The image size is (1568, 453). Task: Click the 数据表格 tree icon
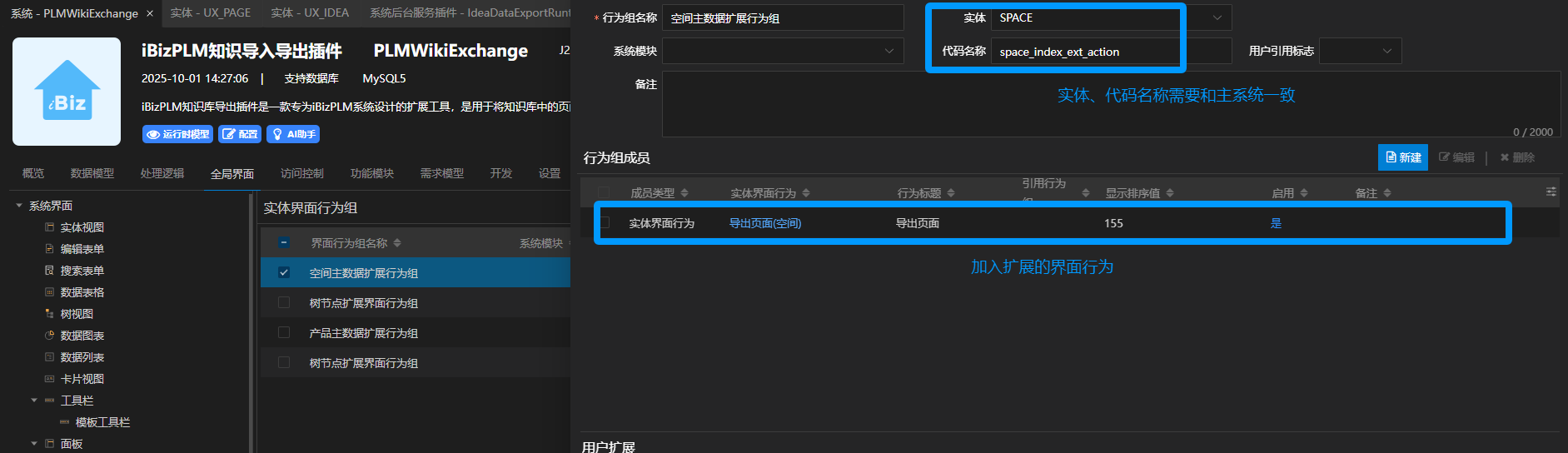click(49, 292)
